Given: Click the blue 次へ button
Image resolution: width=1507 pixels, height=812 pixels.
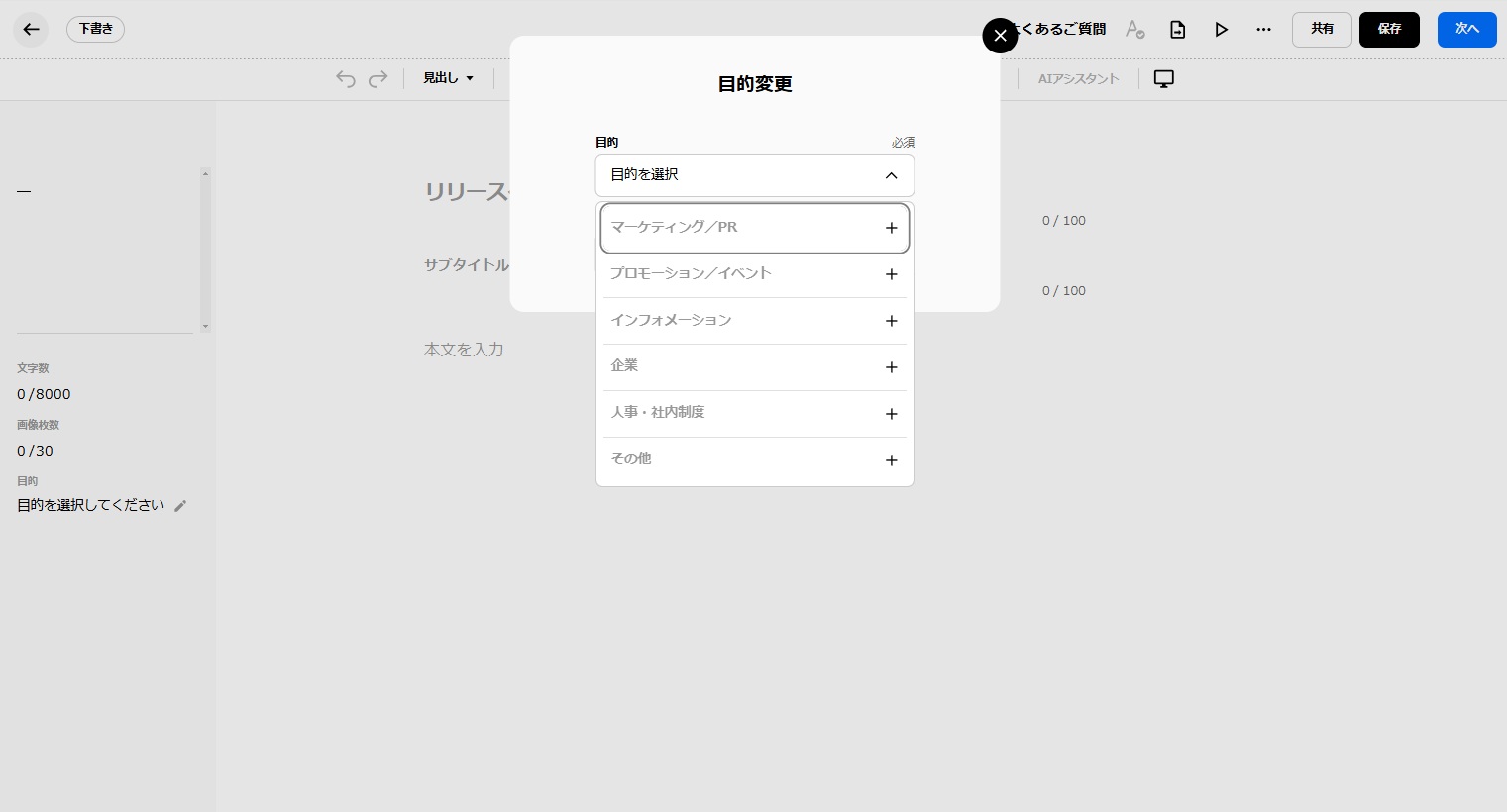Looking at the screenshot, I should pos(1466,30).
